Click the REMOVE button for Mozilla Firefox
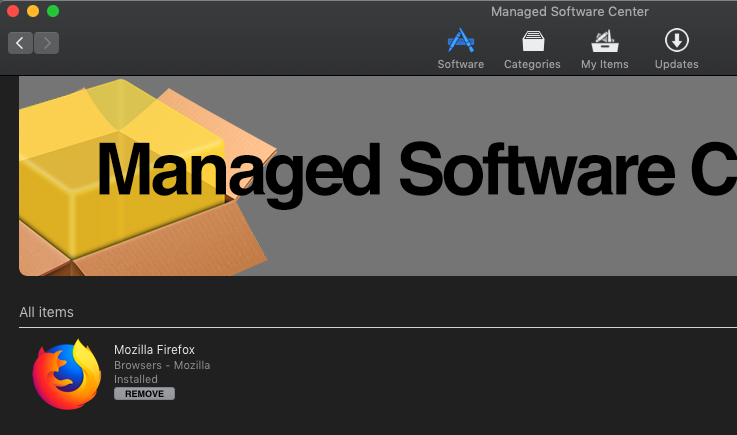 [144, 394]
